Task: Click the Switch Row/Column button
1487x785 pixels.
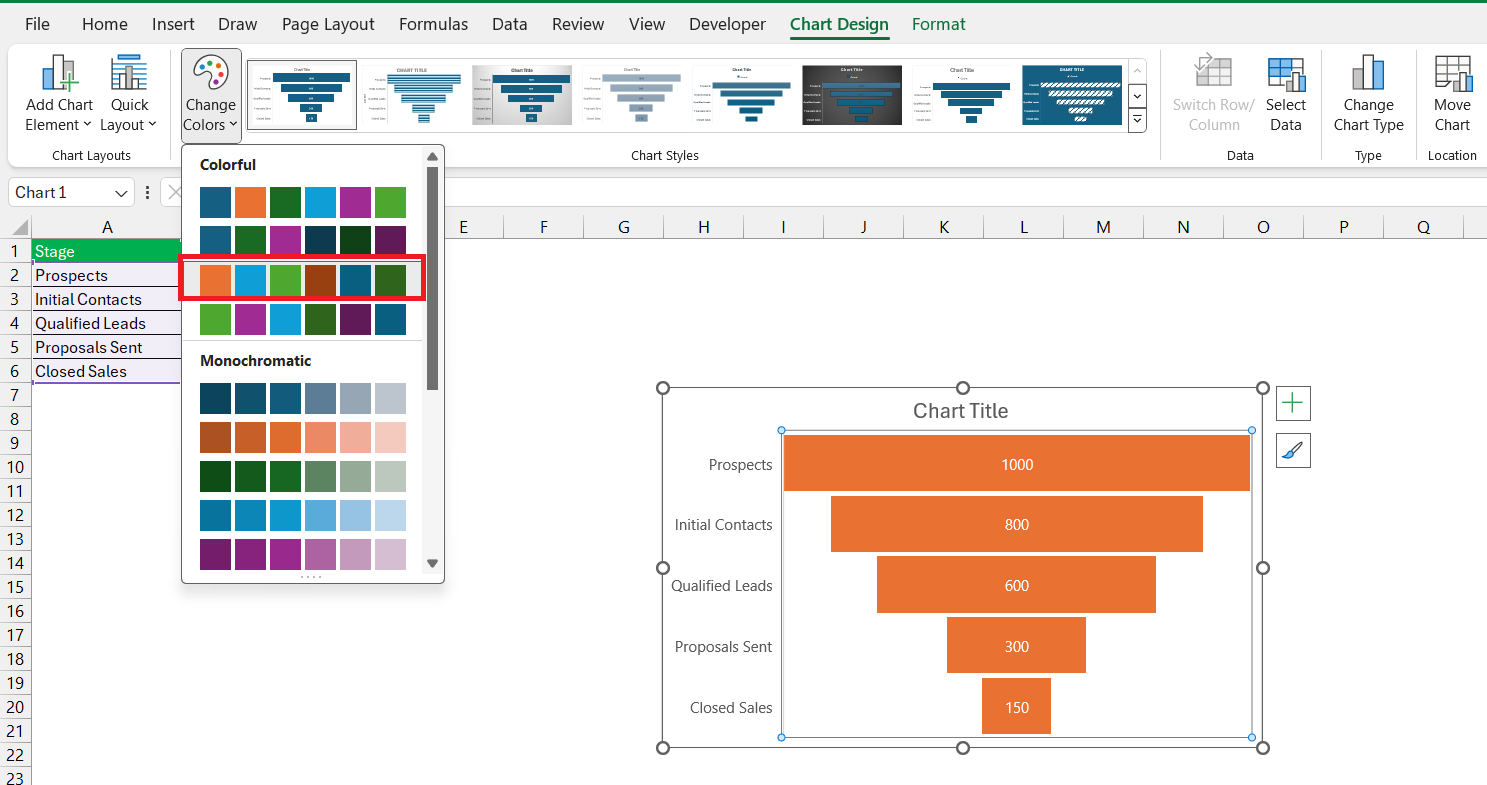Action: [x=1213, y=94]
